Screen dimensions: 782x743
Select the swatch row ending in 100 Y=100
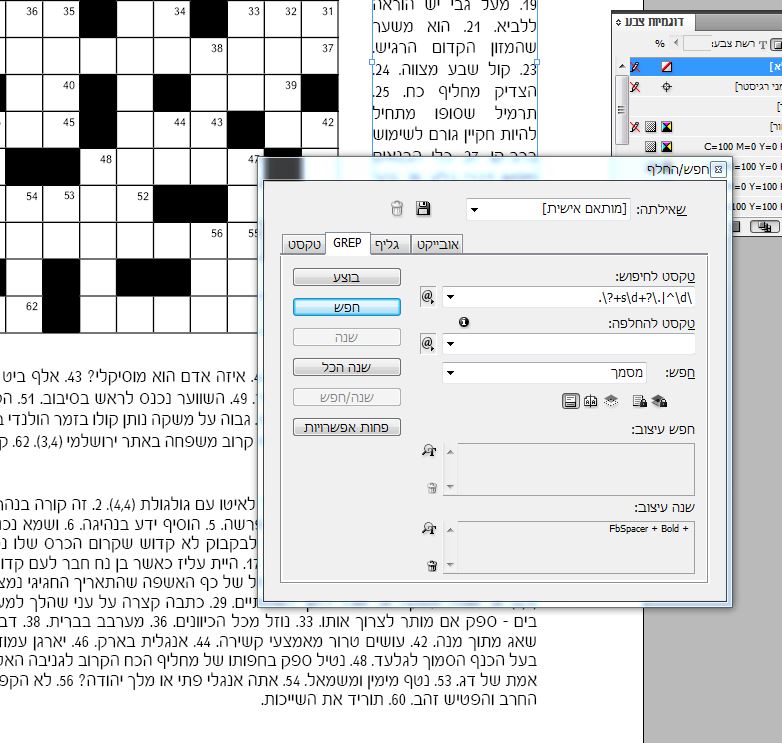[757, 206]
